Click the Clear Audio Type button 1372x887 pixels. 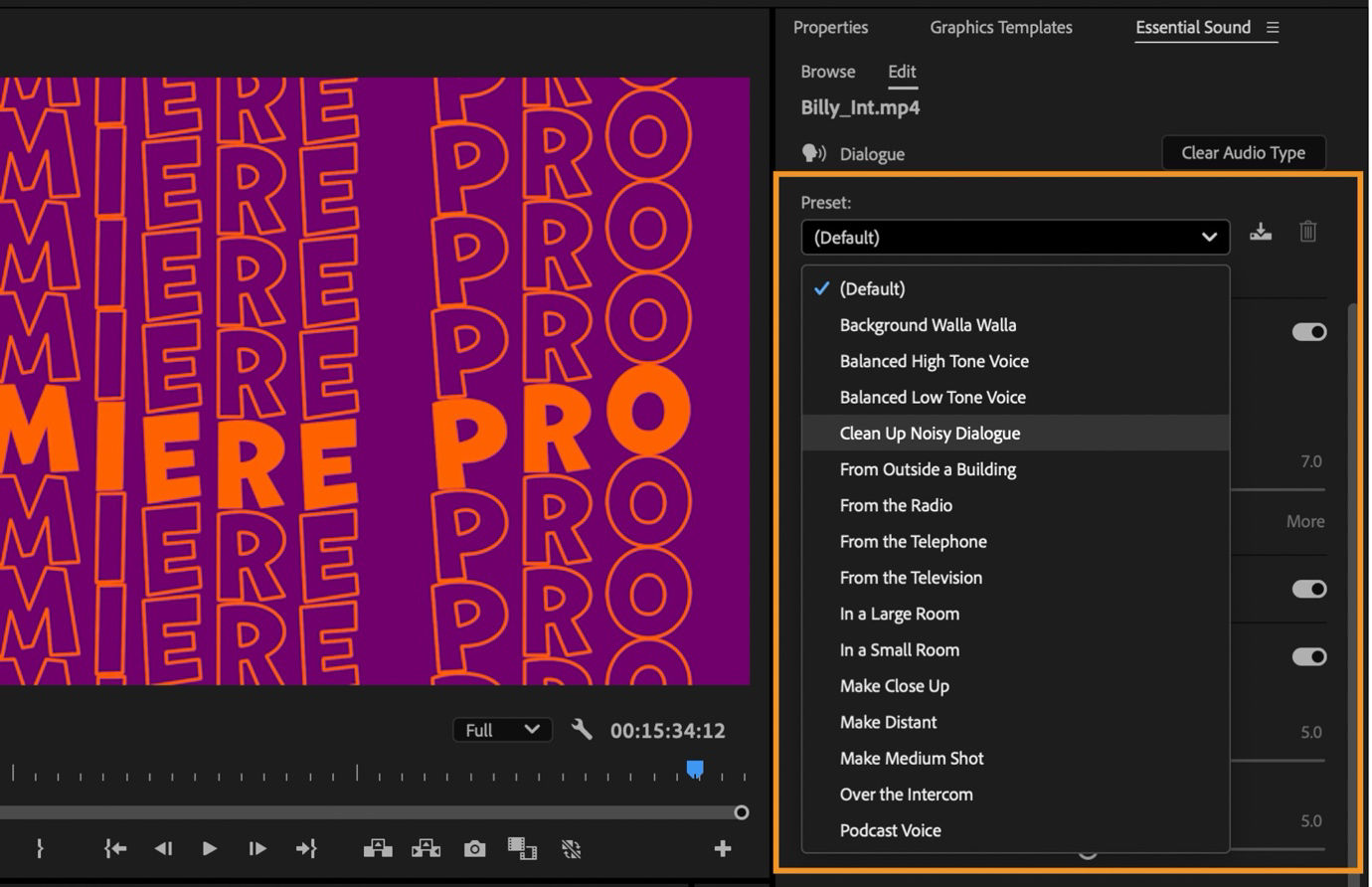pos(1243,152)
